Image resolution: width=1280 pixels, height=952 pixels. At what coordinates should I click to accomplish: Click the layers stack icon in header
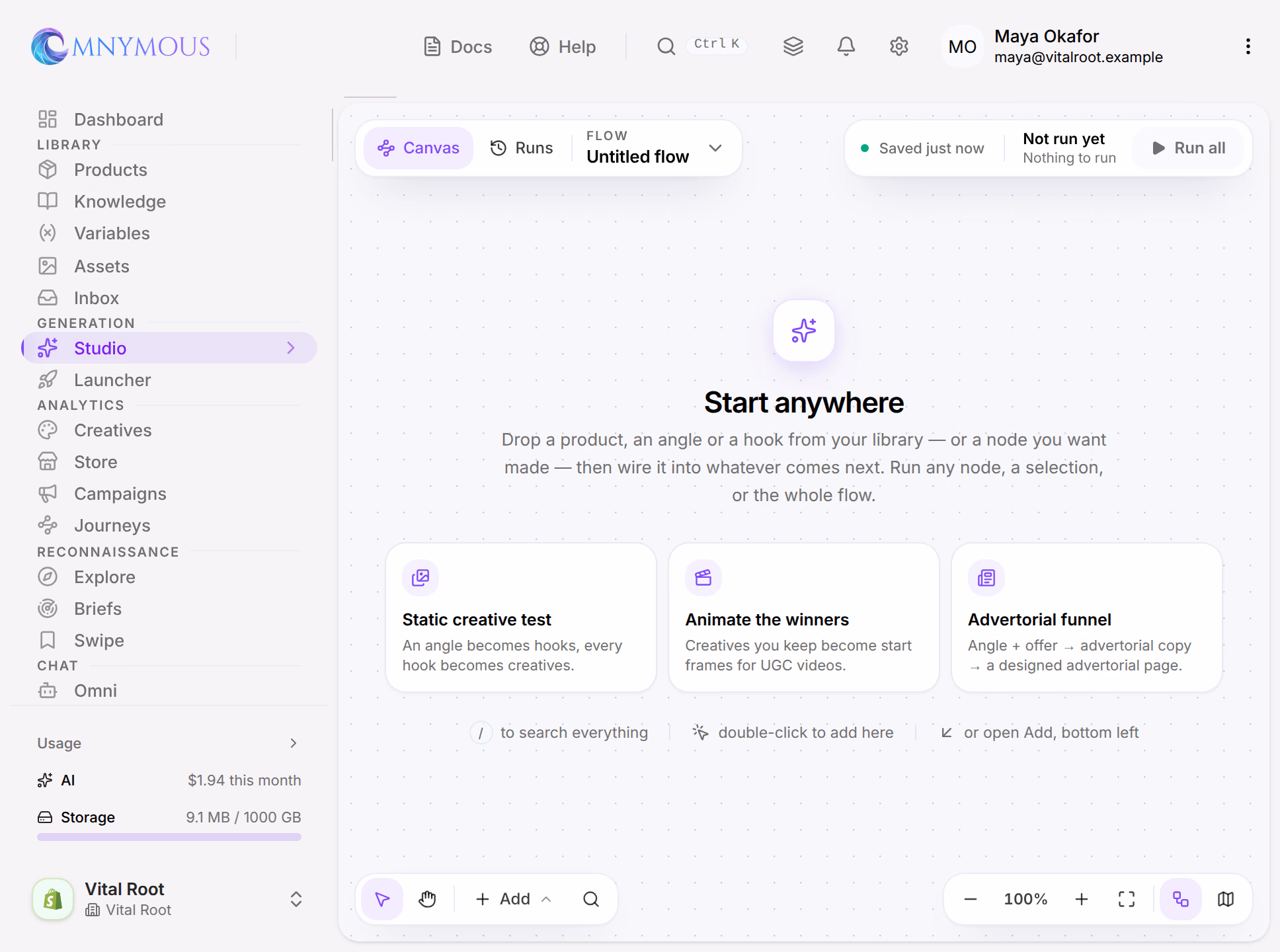pos(793,46)
